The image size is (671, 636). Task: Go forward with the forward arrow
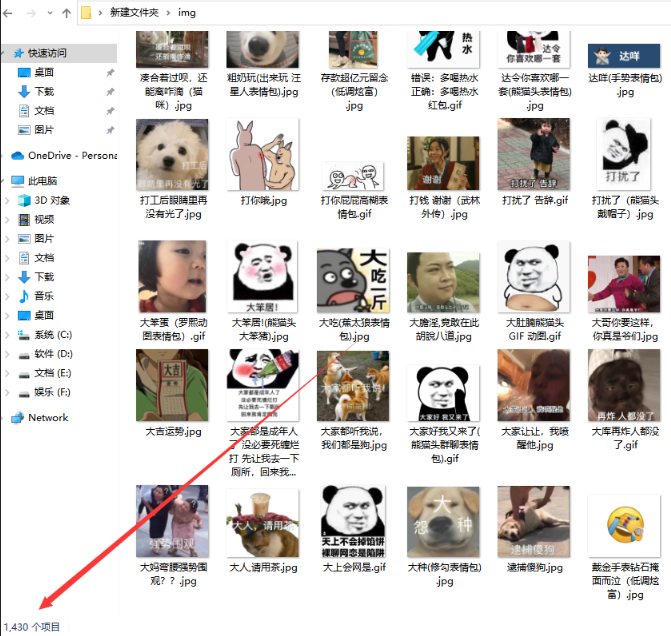coord(31,13)
